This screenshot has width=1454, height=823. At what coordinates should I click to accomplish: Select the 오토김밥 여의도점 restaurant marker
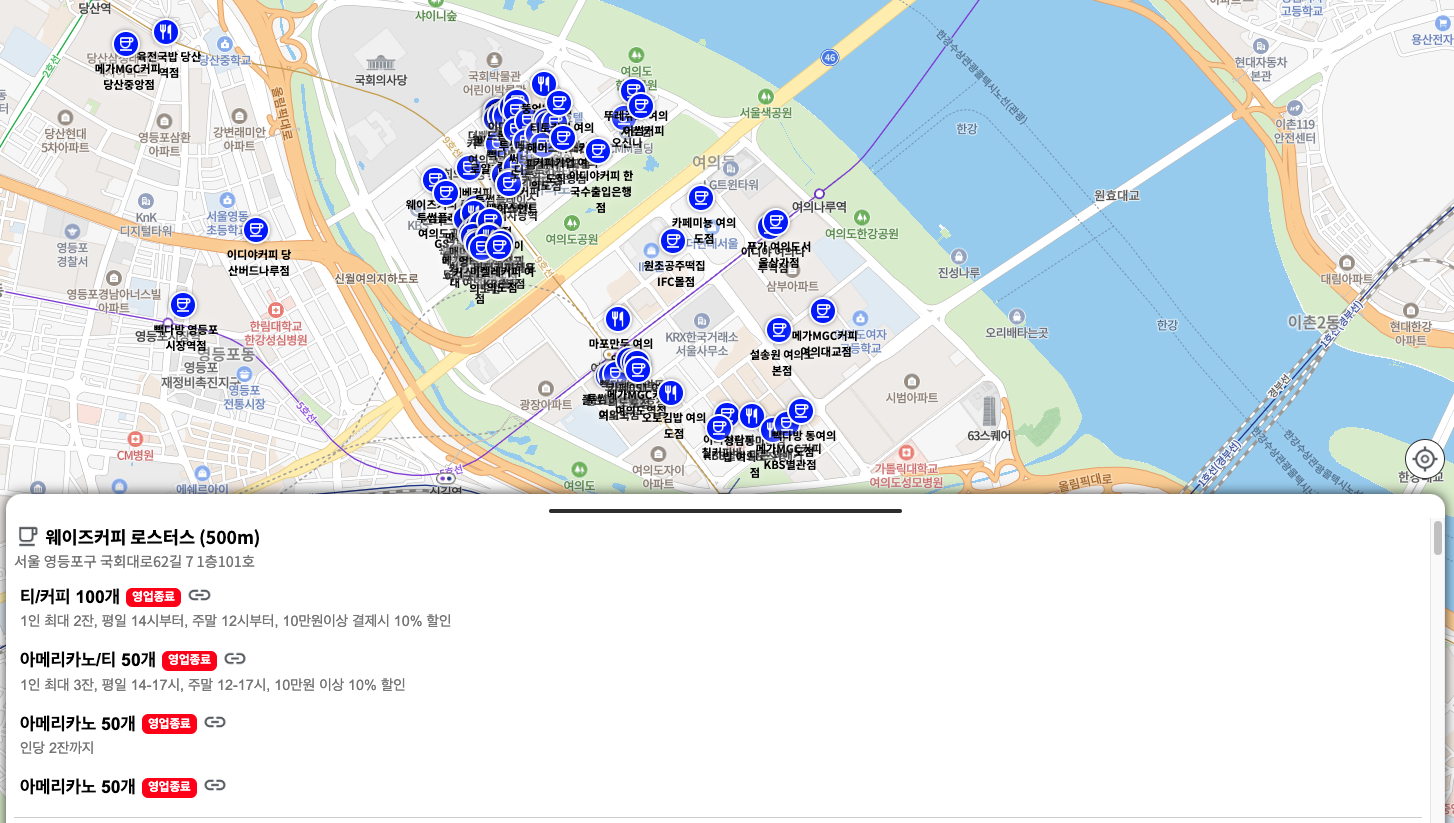[671, 393]
